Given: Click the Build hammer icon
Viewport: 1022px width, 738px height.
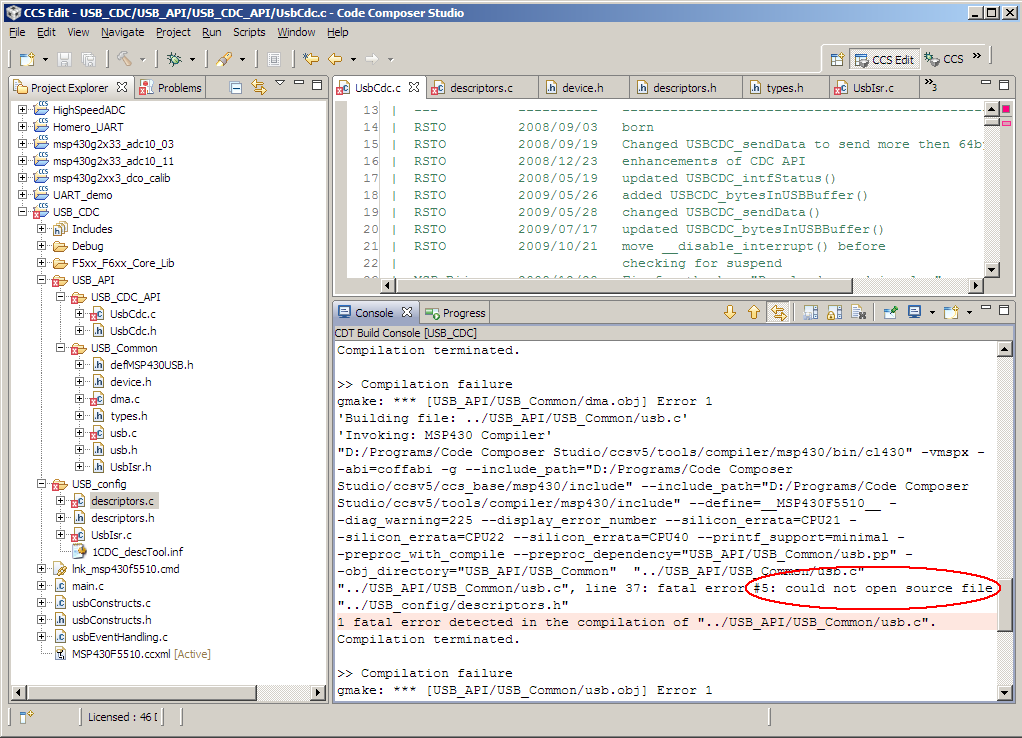Looking at the screenshot, I should pos(124,59).
